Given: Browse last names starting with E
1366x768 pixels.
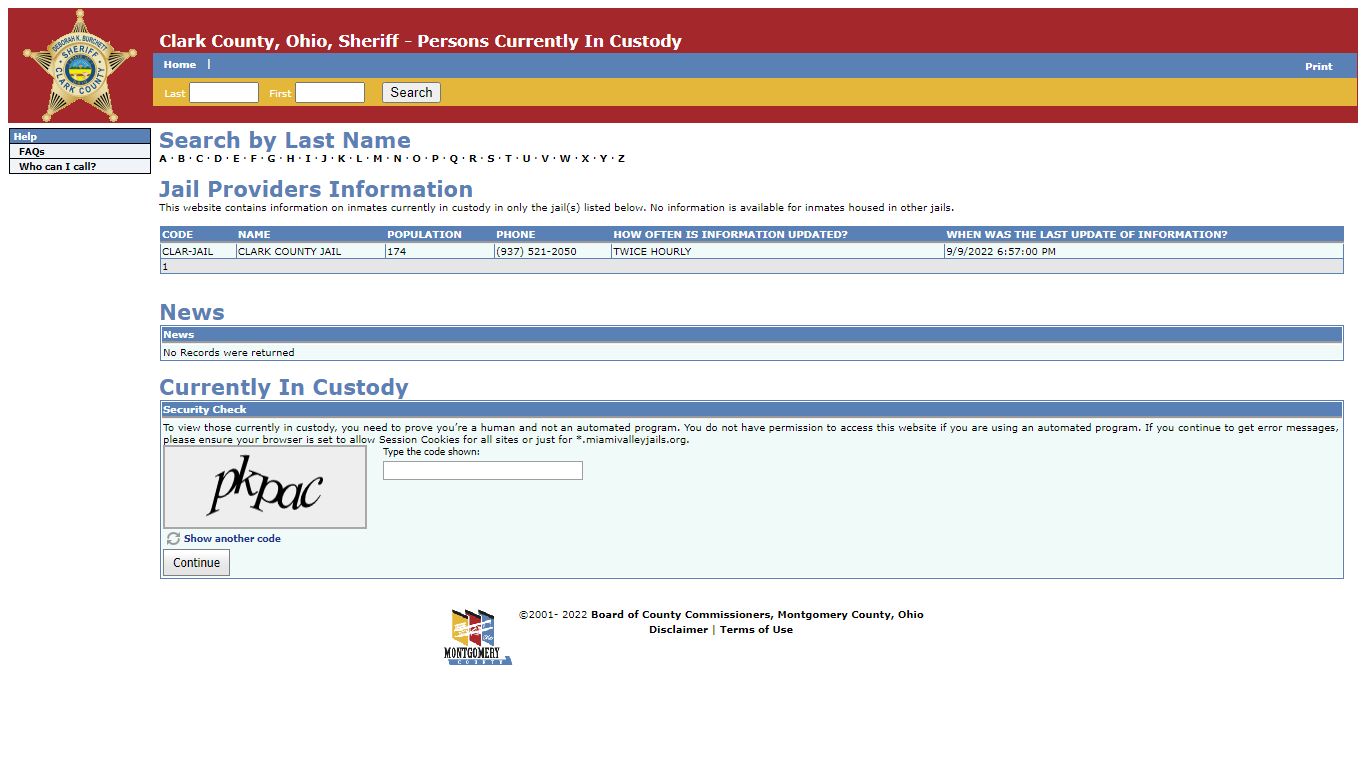Looking at the screenshot, I should 236,158.
